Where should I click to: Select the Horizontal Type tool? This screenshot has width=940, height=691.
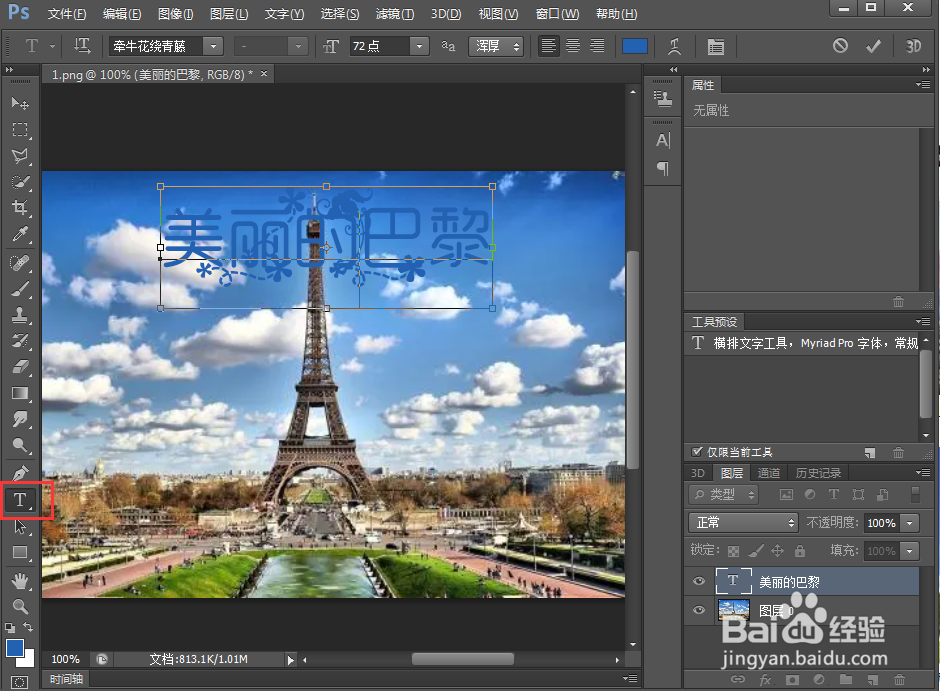tap(20, 500)
